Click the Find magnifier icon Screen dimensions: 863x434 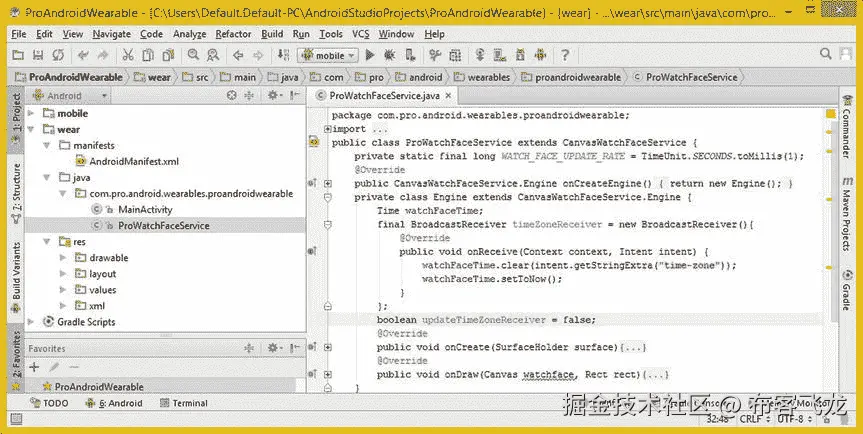(193, 55)
